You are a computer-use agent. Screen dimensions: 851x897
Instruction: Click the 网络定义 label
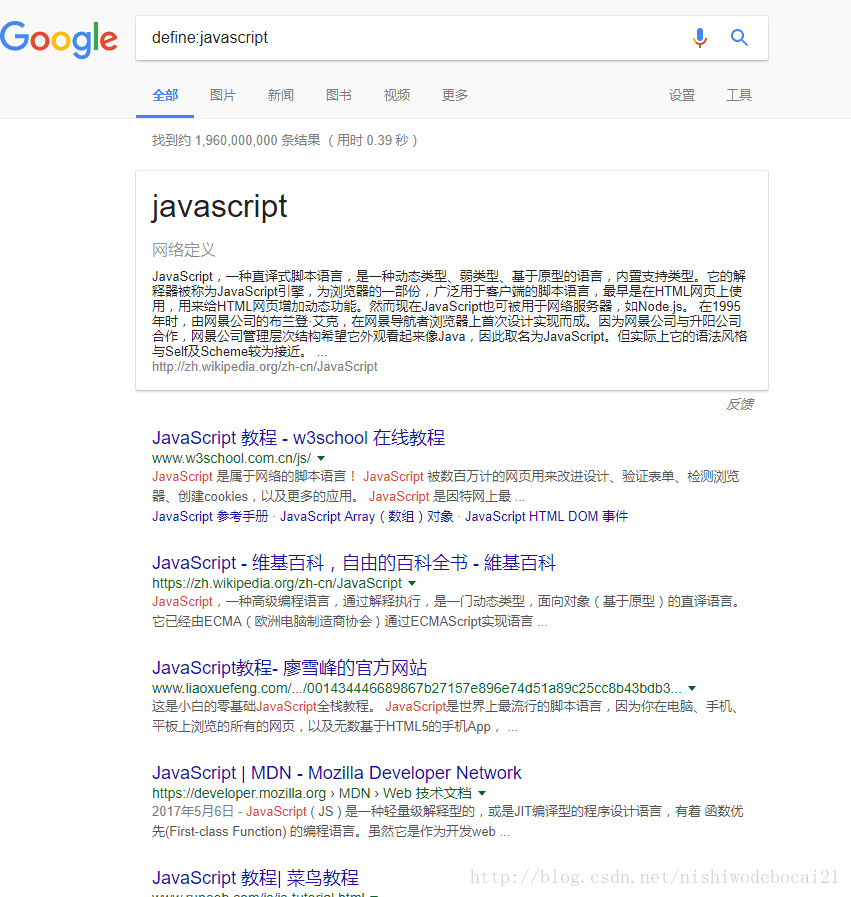(184, 250)
